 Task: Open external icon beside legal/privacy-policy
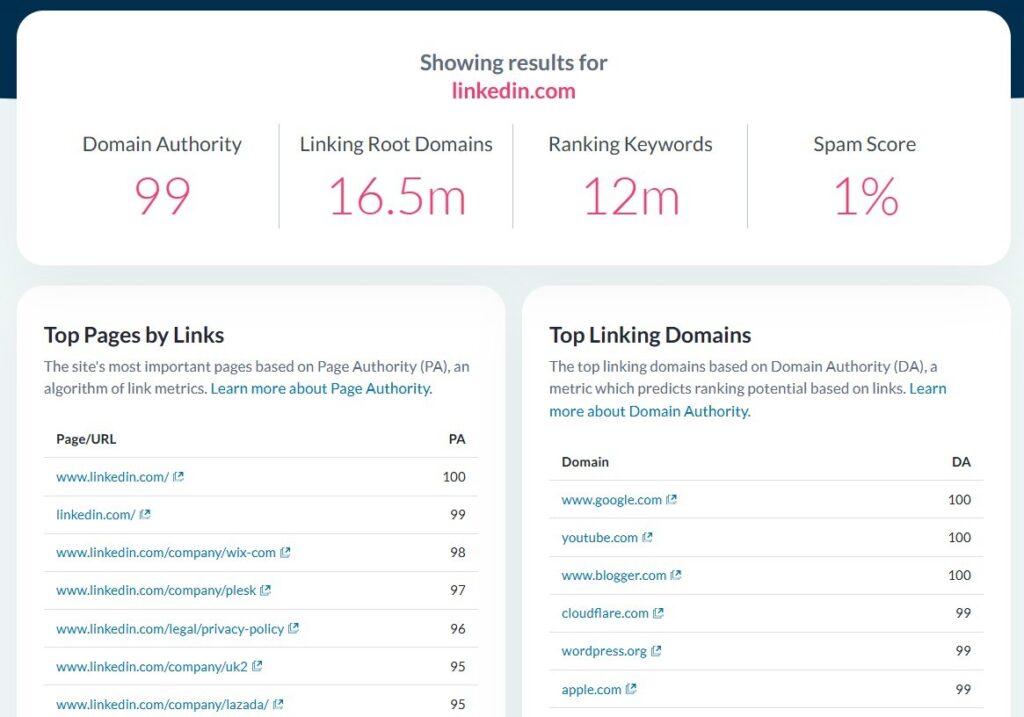click(x=293, y=629)
